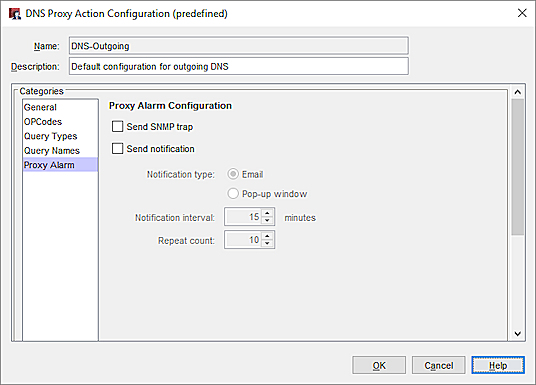Confirm with the OK button
This screenshot has width=536, height=385.
(x=379, y=366)
